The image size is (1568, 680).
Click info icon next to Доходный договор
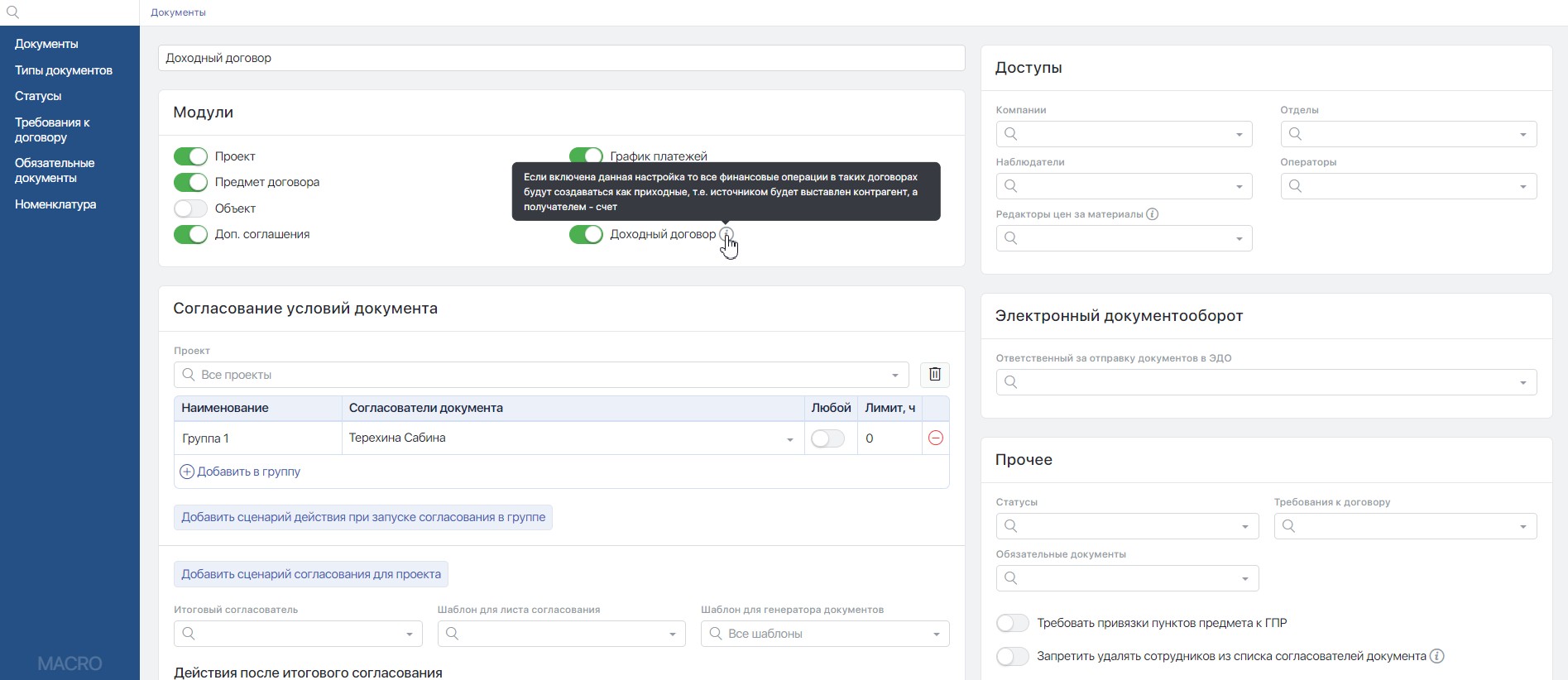(x=726, y=234)
